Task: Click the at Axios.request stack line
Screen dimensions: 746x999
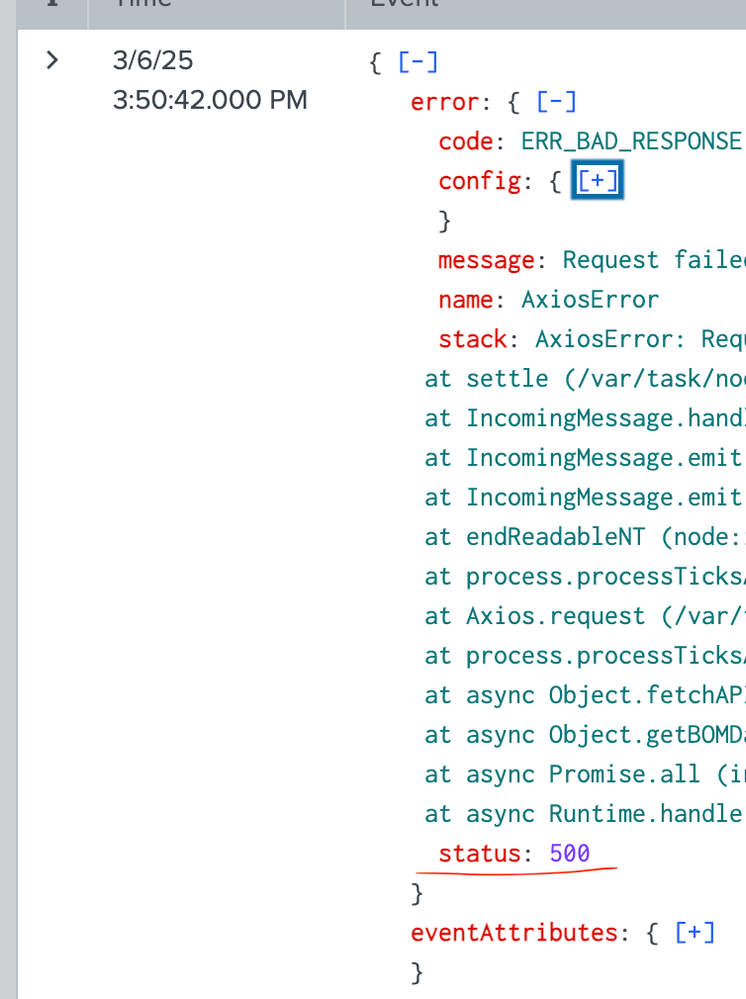Action: 585,615
